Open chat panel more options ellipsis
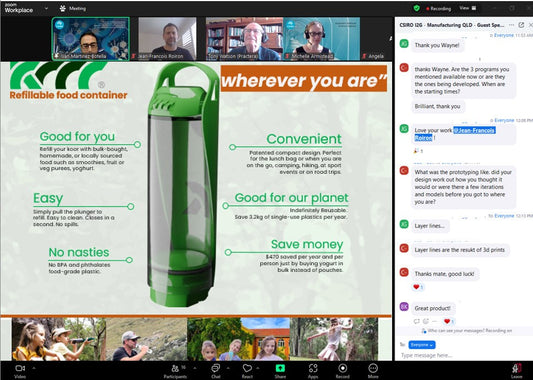Screen dimensions: 533x380 (511, 25)
